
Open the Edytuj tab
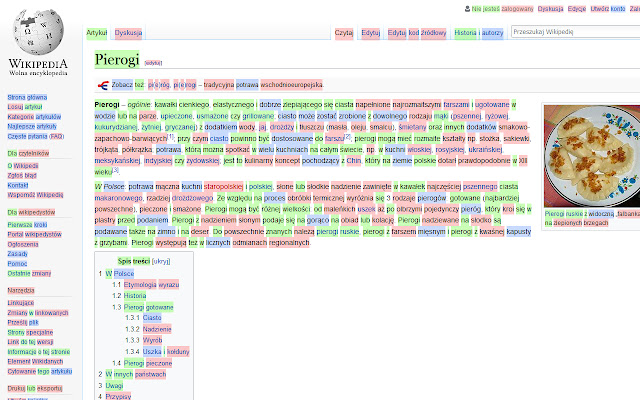[371, 33]
